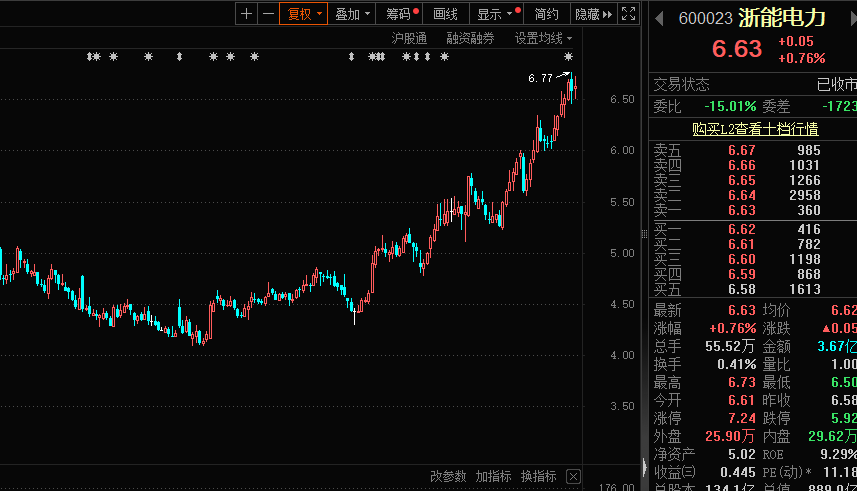Hide the side panel using 隐藏 arrows
This screenshot has width=857, height=491.
tap(593, 14)
